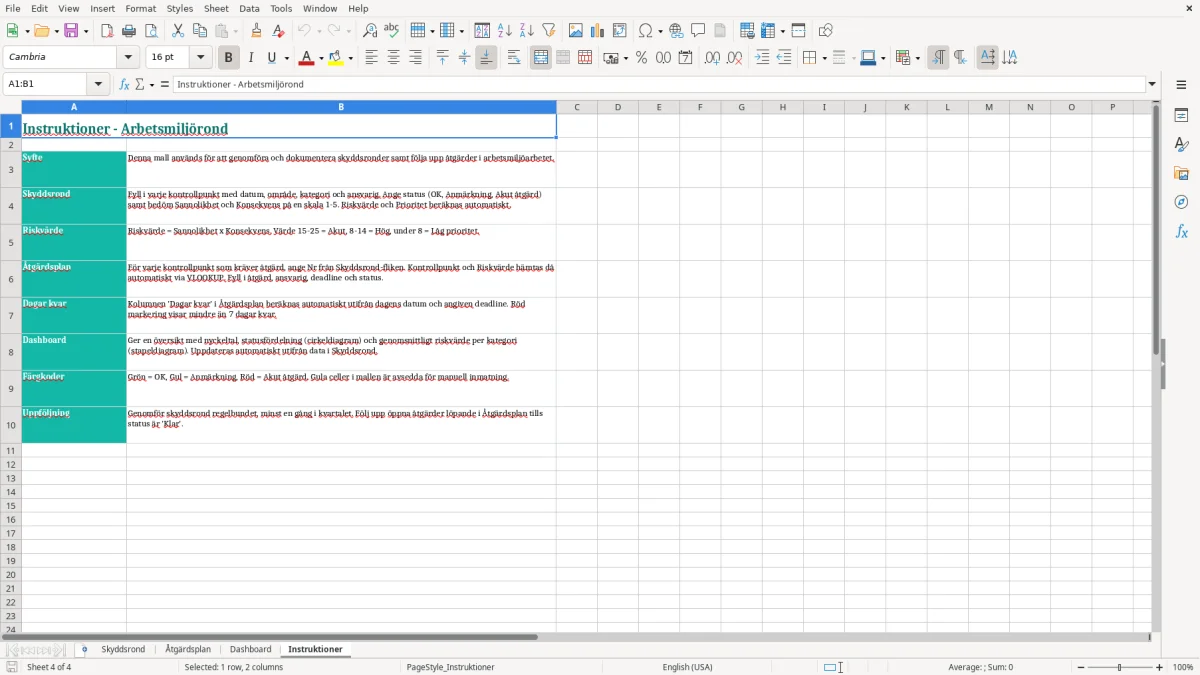1200x675 pixels.
Task: Switch to the Dashboard sheet tab
Action: click(x=250, y=650)
